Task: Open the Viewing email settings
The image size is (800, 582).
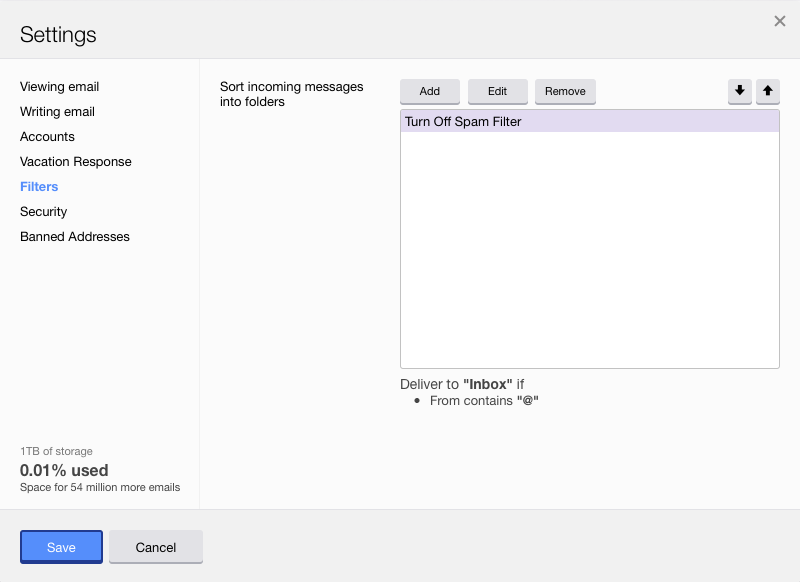Action: [x=59, y=86]
